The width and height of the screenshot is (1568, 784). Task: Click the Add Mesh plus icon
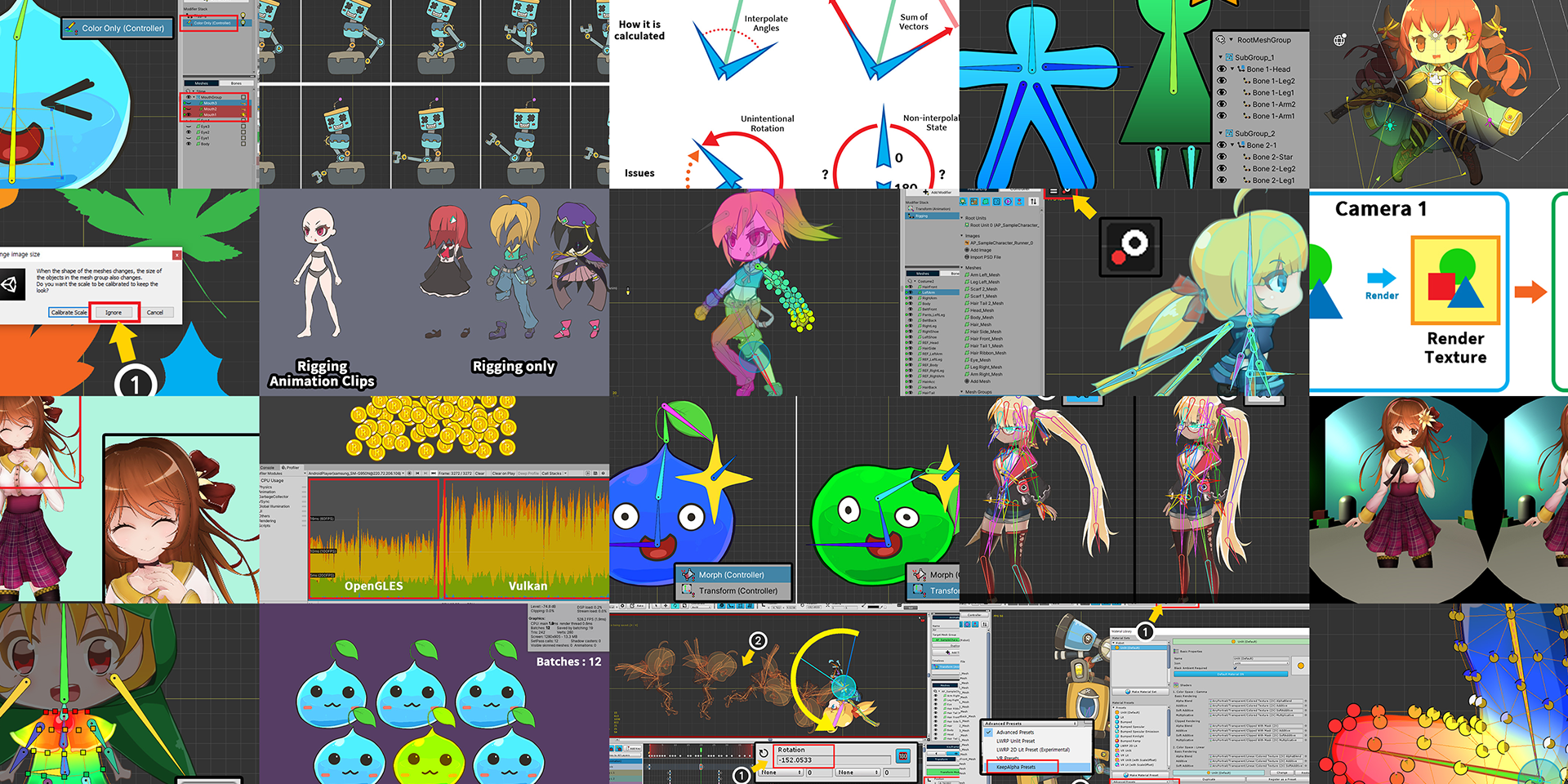(967, 381)
